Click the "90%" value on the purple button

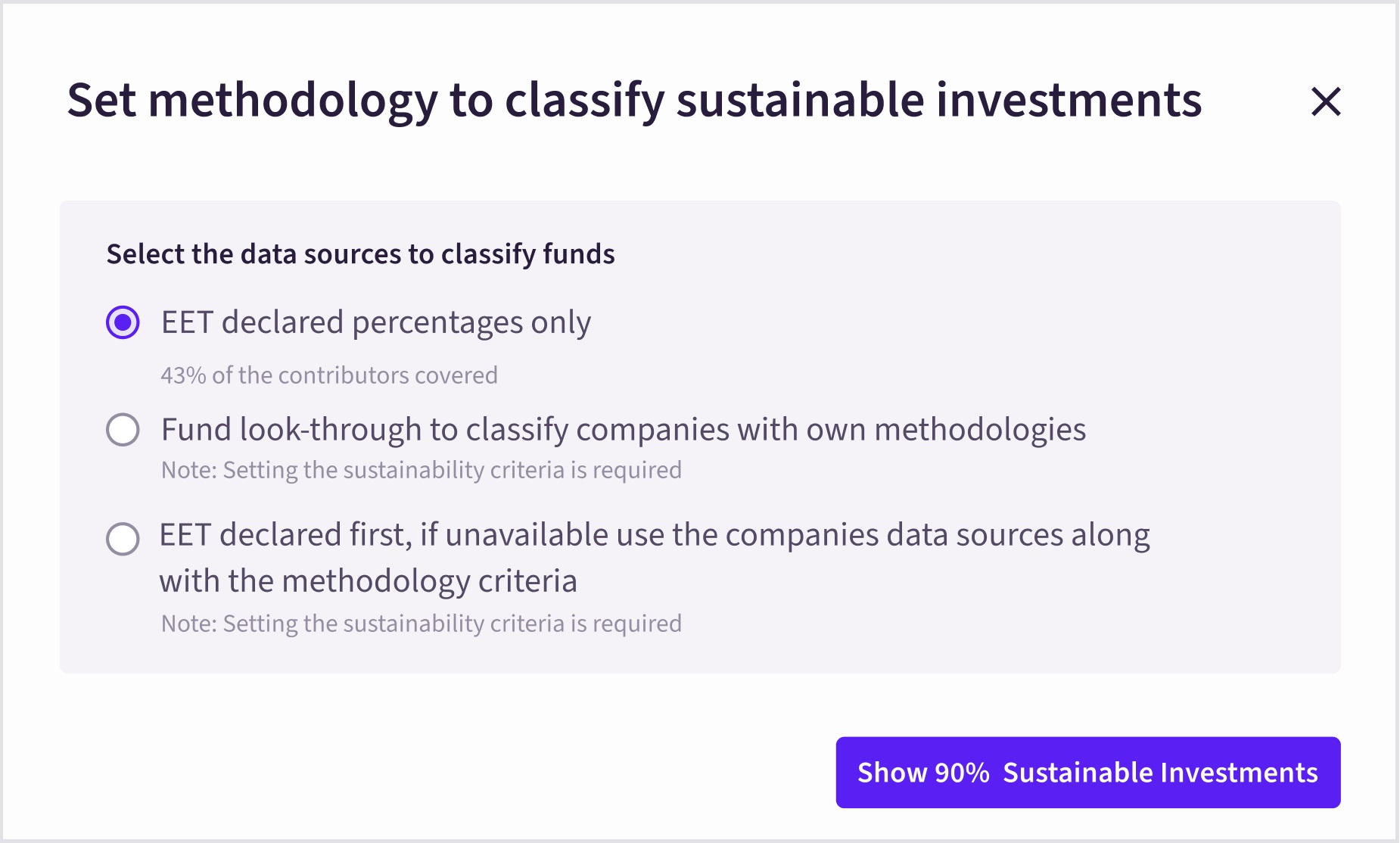point(962,773)
